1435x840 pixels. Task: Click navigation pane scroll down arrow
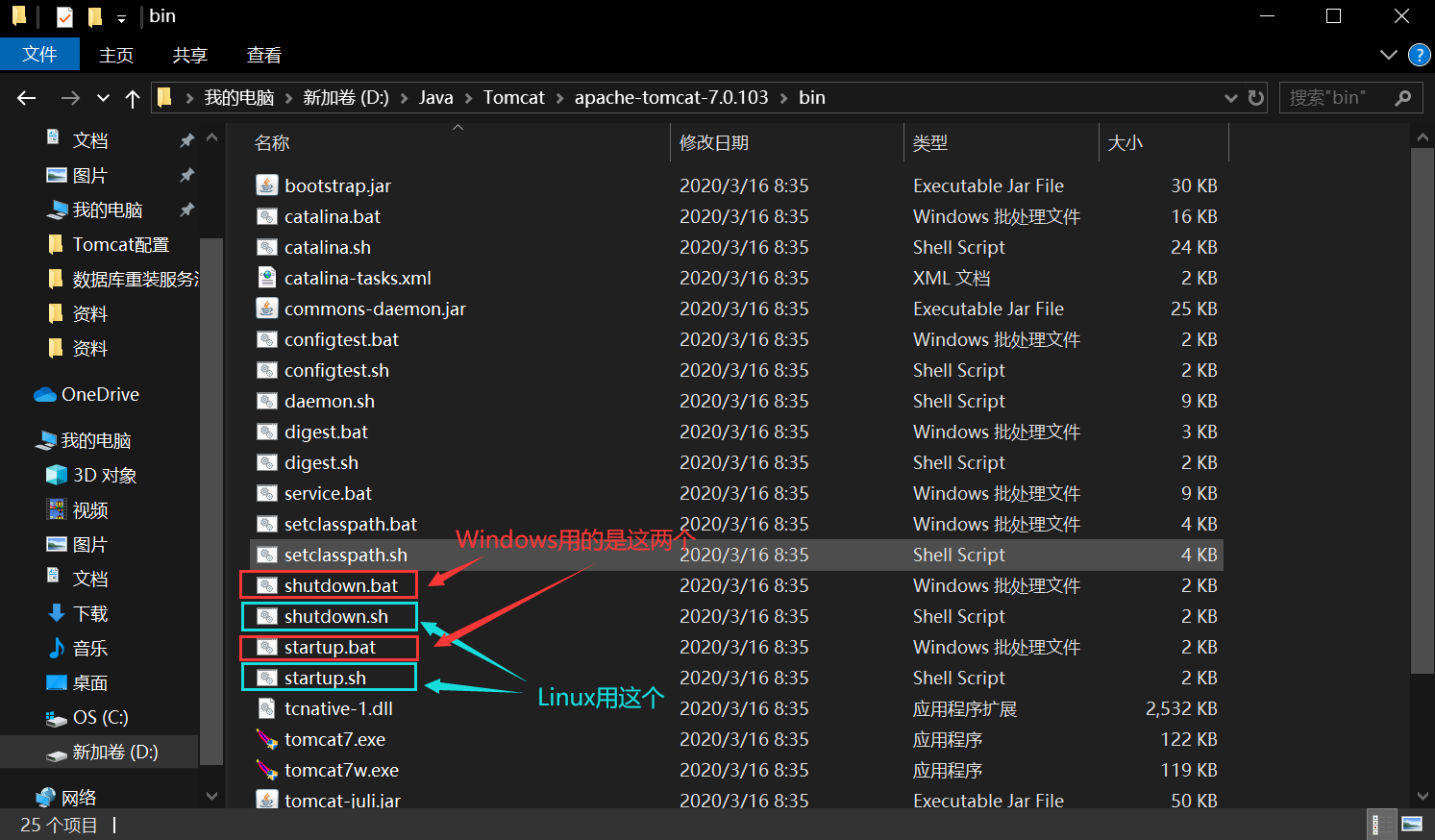pos(212,797)
